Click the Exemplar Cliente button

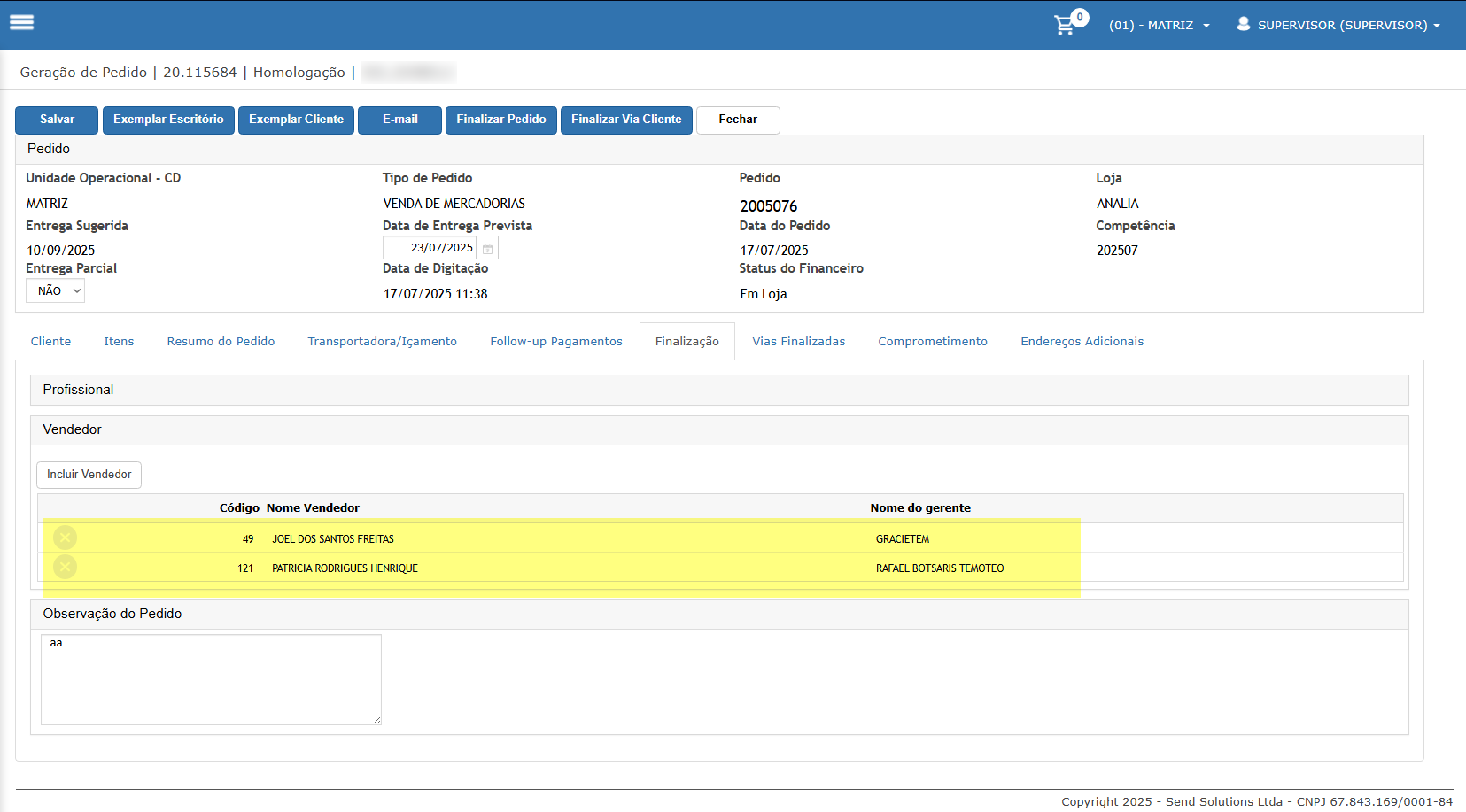click(x=297, y=120)
